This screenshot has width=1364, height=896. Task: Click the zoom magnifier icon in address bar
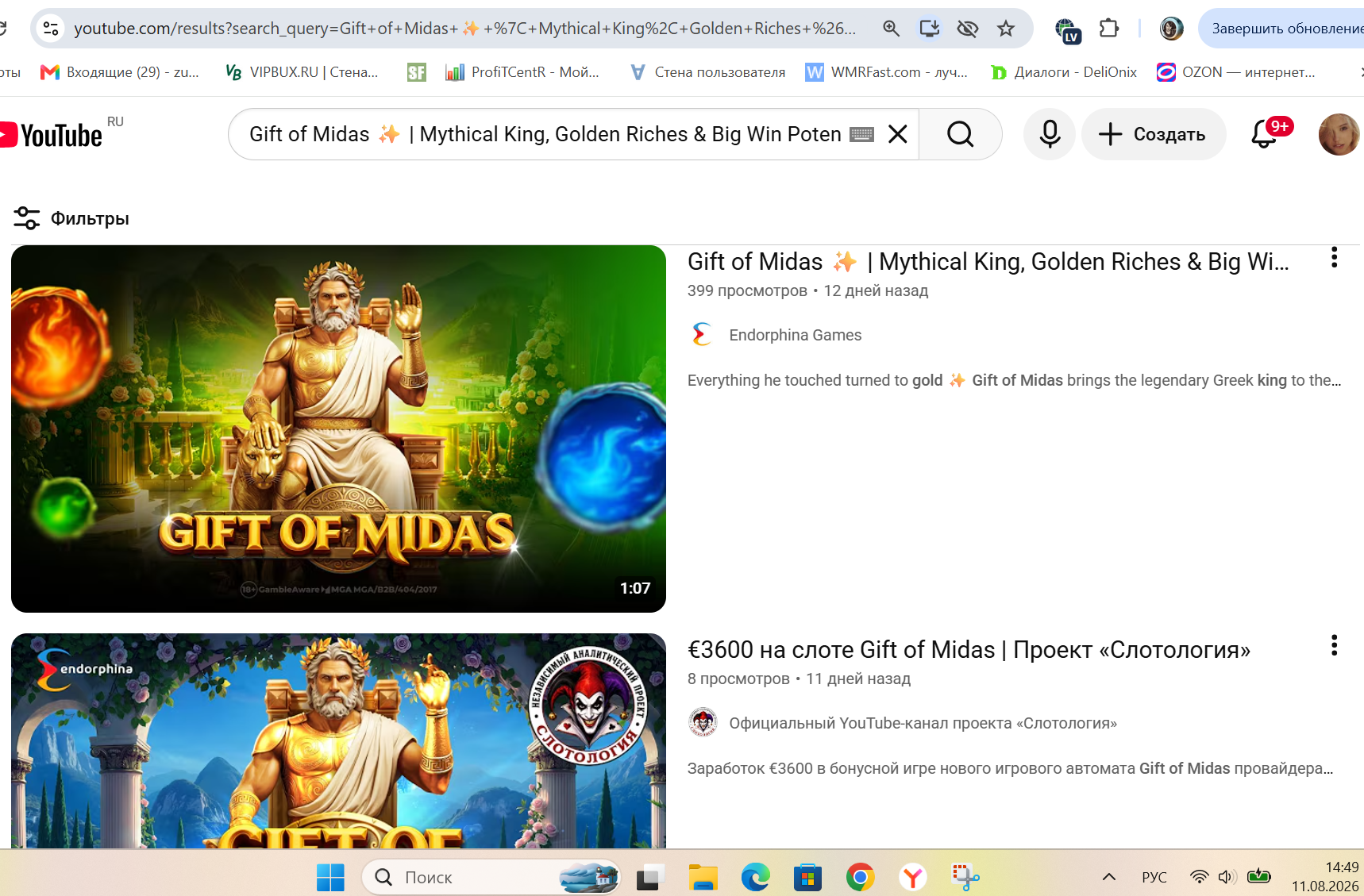click(891, 29)
